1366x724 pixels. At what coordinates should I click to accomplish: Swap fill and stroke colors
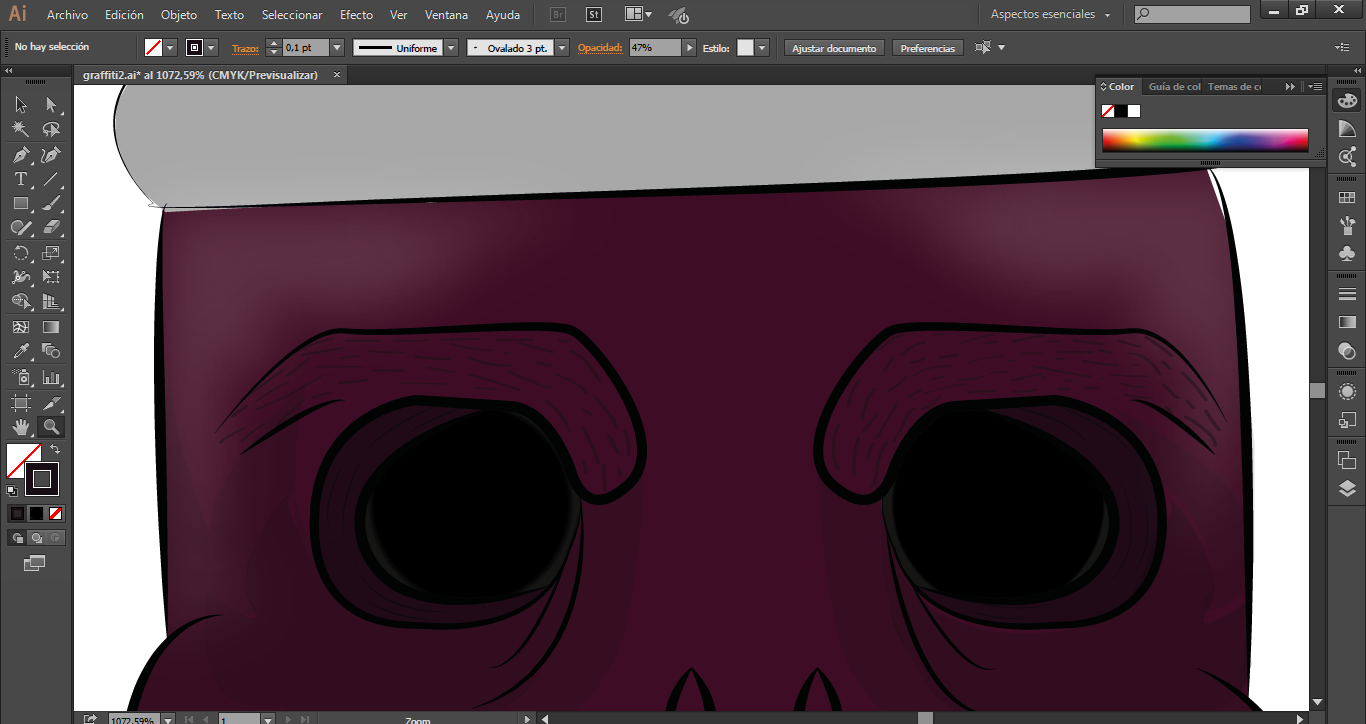[x=55, y=450]
